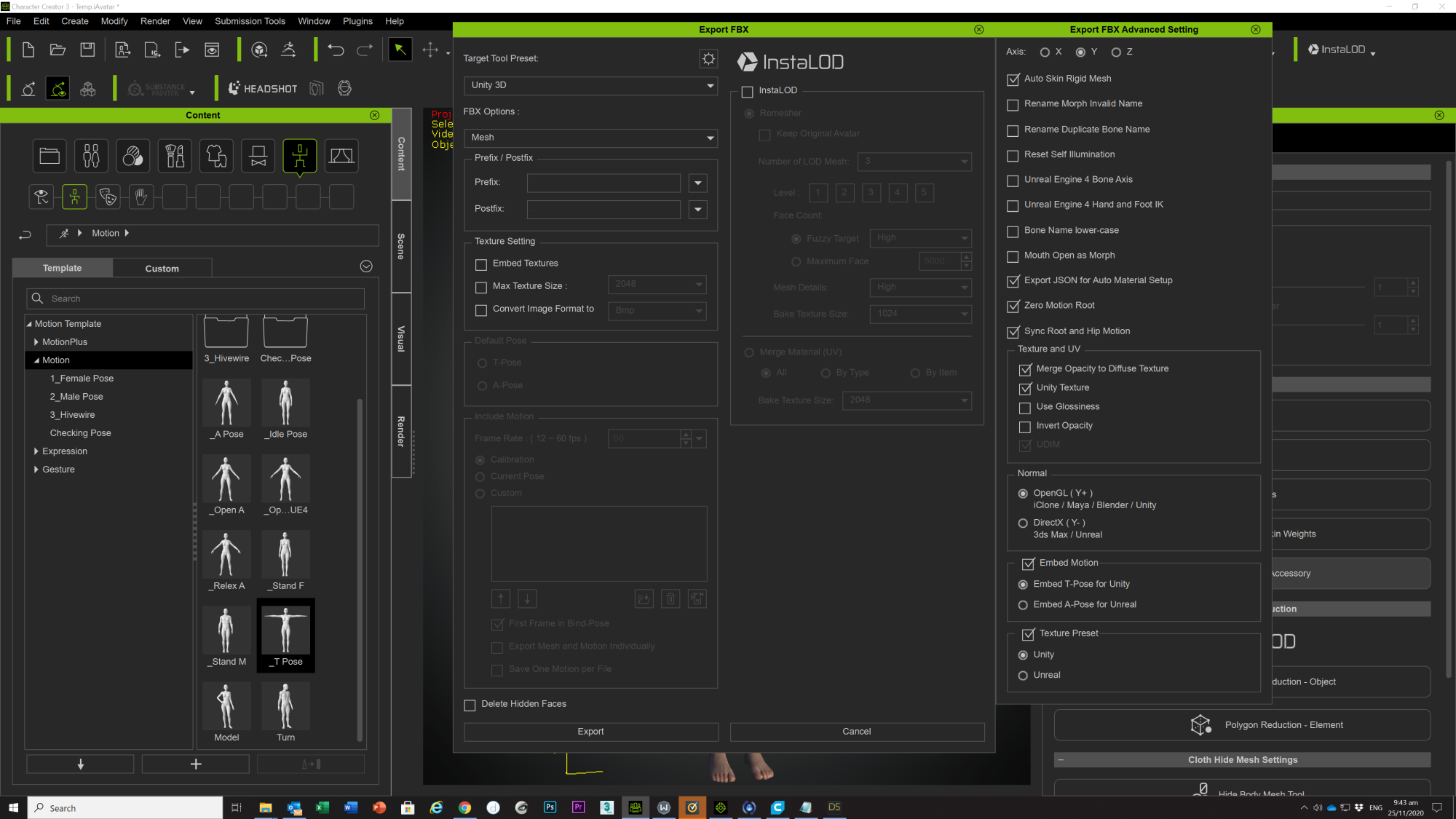This screenshot has height=819, width=1456.
Task: Toggle the Sync Root and Hip Motion checkbox
Action: (1014, 331)
